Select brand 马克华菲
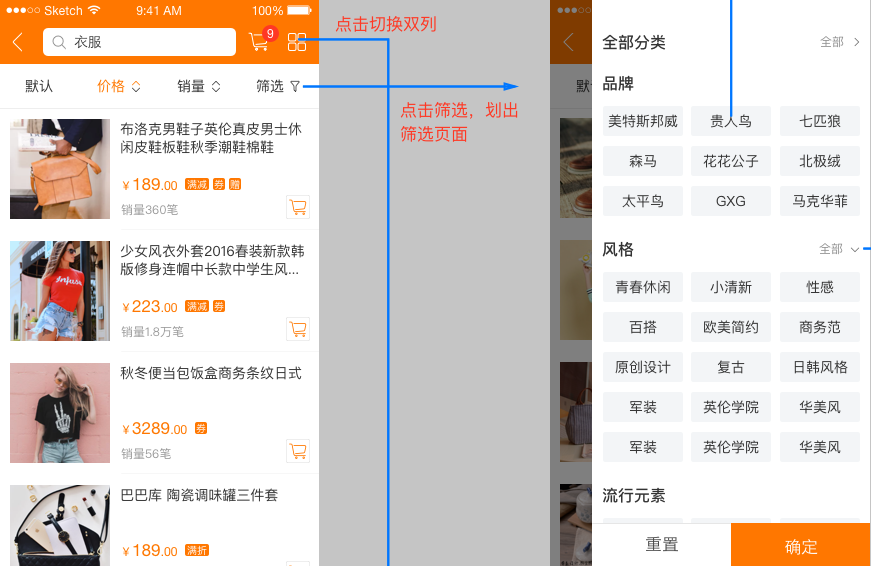The width and height of the screenshot is (871, 566). pyautogui.click(x=820, y=201)
